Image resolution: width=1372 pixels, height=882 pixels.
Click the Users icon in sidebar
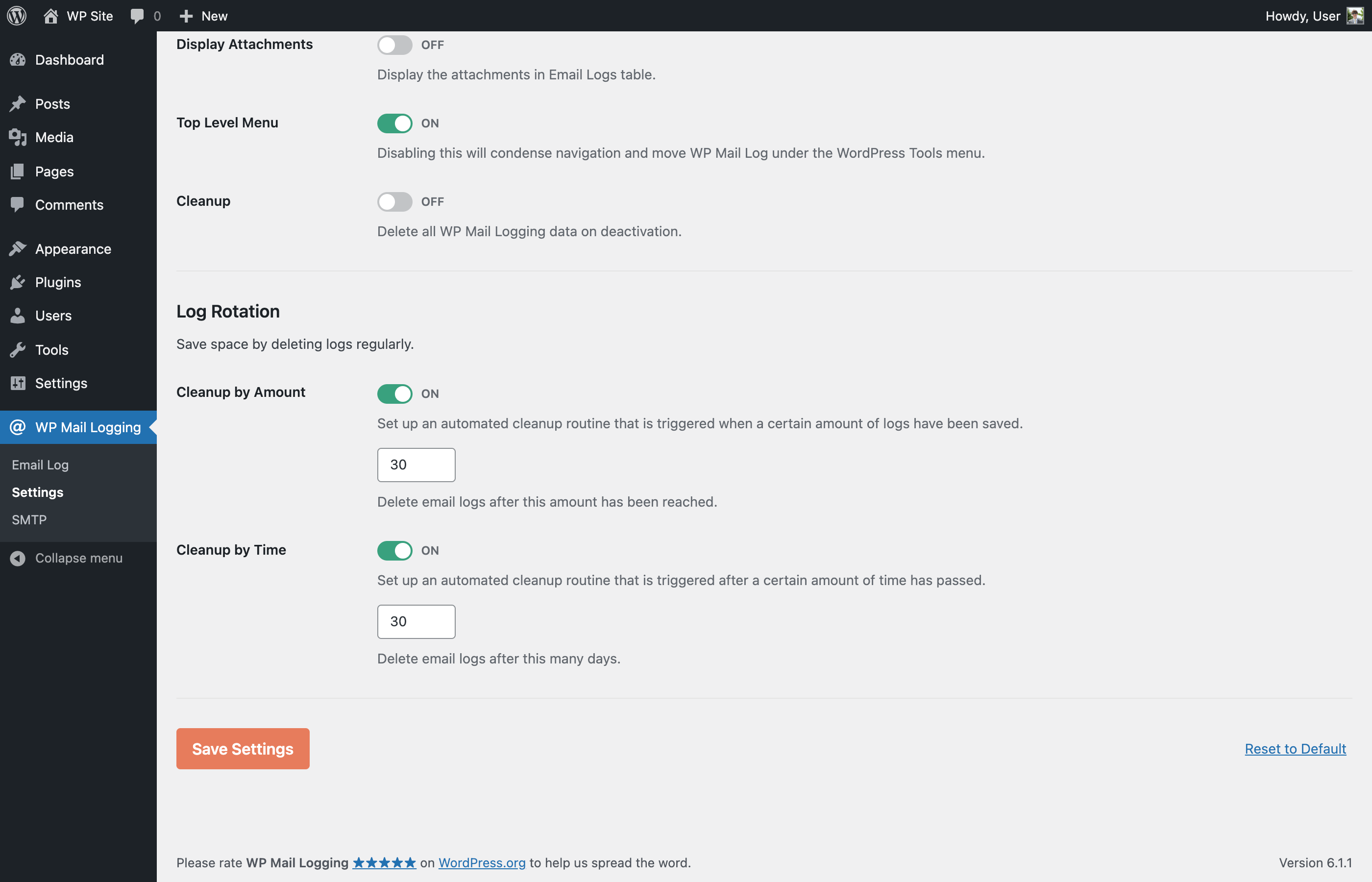click(x=17, y=316)
